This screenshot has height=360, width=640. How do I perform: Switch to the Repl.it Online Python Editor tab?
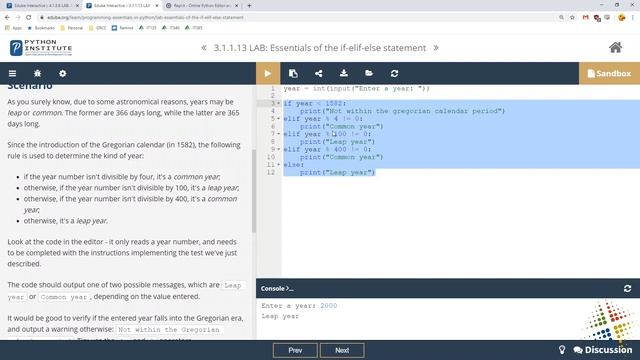coord(202,6)
